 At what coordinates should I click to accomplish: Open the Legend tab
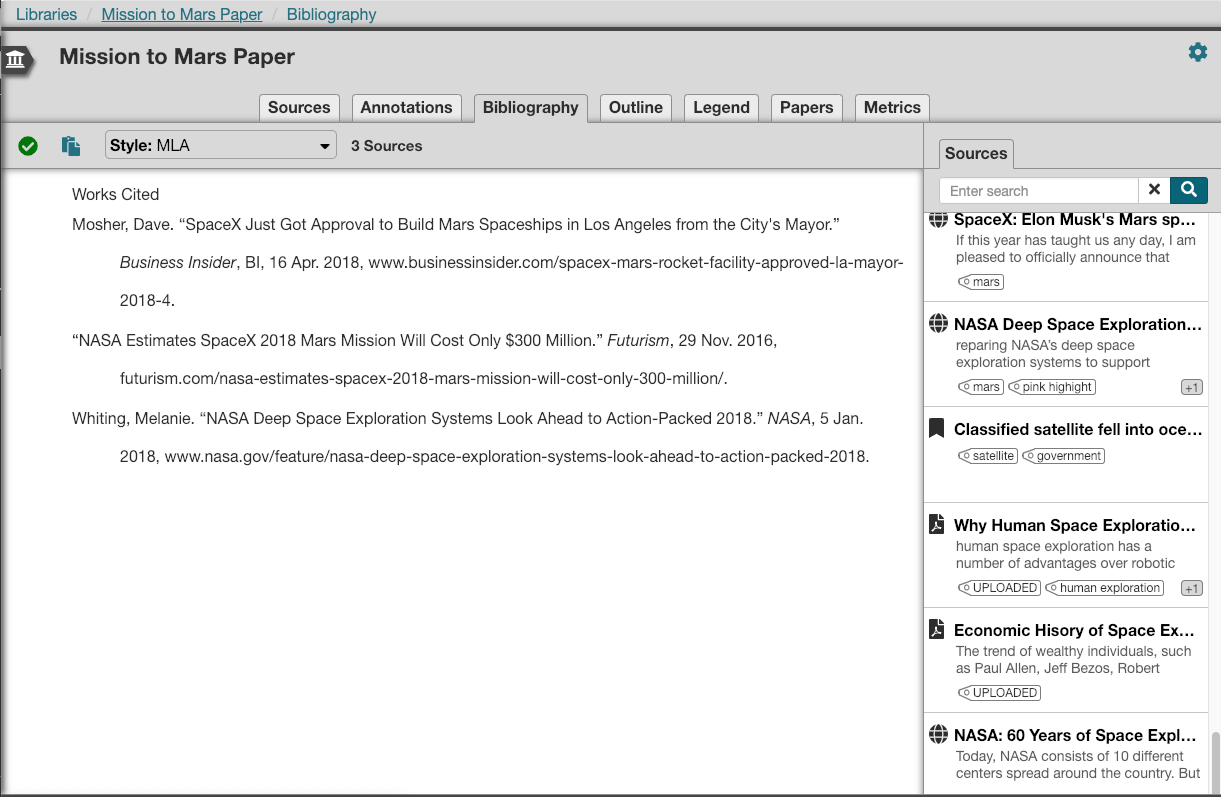coord(721,108)
